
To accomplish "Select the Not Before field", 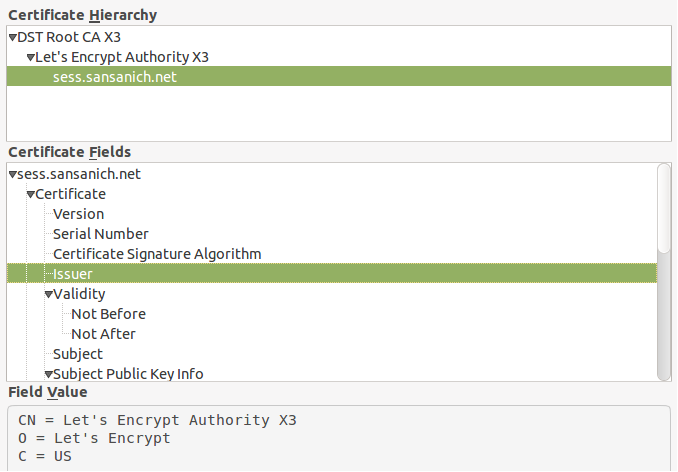I will 108,314.
